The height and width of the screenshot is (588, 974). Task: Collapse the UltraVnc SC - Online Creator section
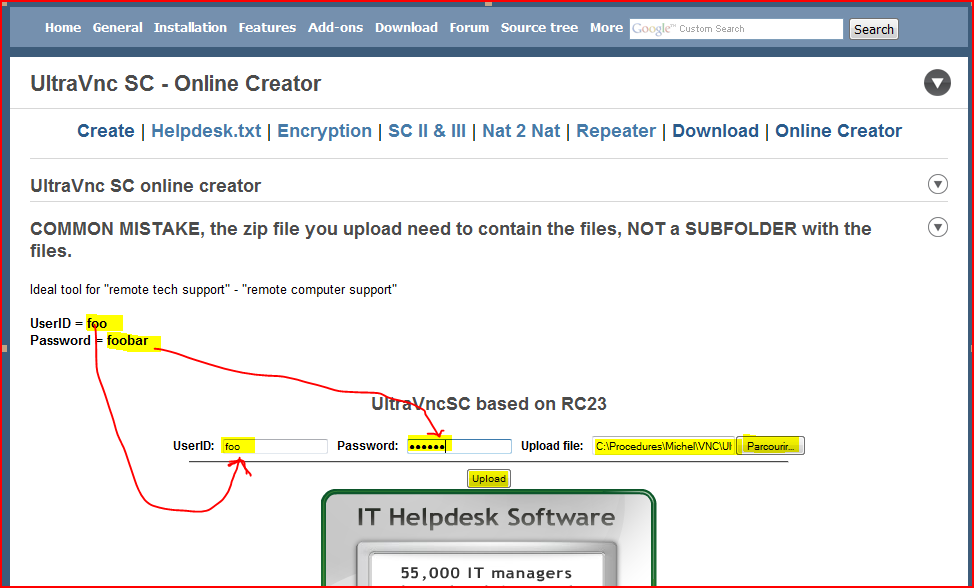pyautogui.click(x=937, y=83)
